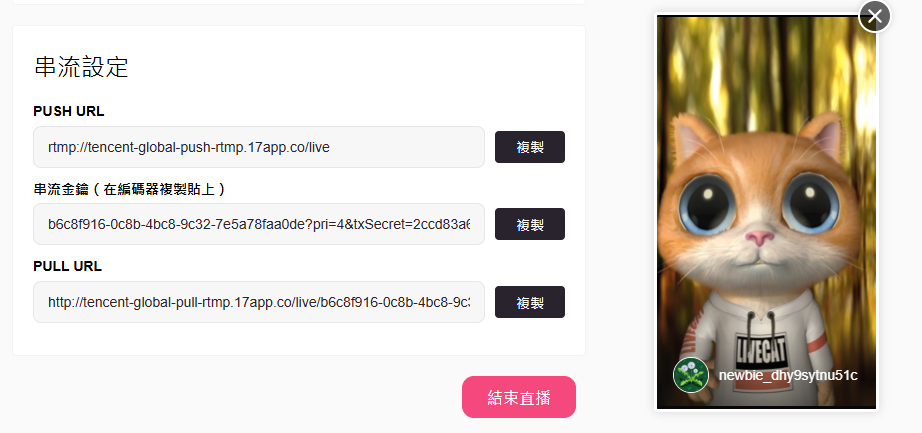Click the PUSH URL label text
922x433 pixels.
(x=69, y=112)
